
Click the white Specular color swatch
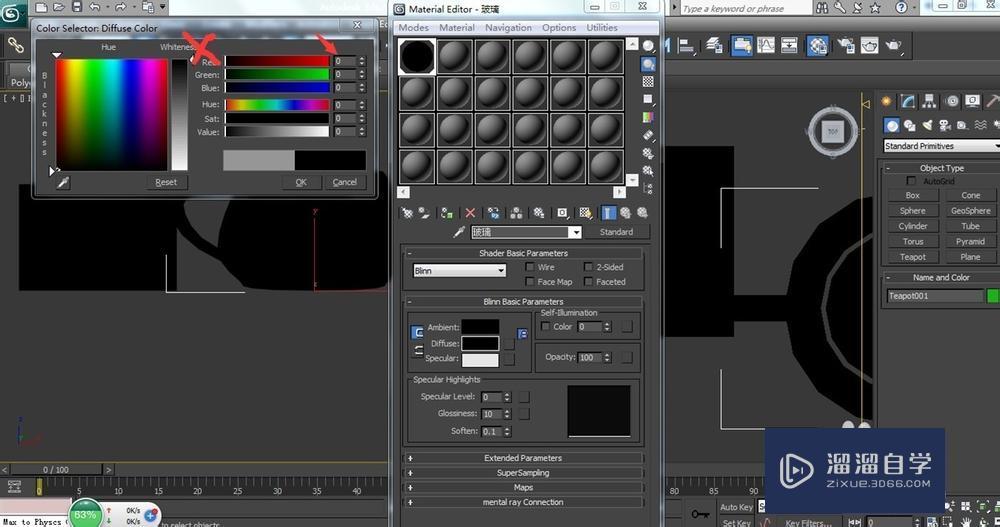tap(480, 360)
